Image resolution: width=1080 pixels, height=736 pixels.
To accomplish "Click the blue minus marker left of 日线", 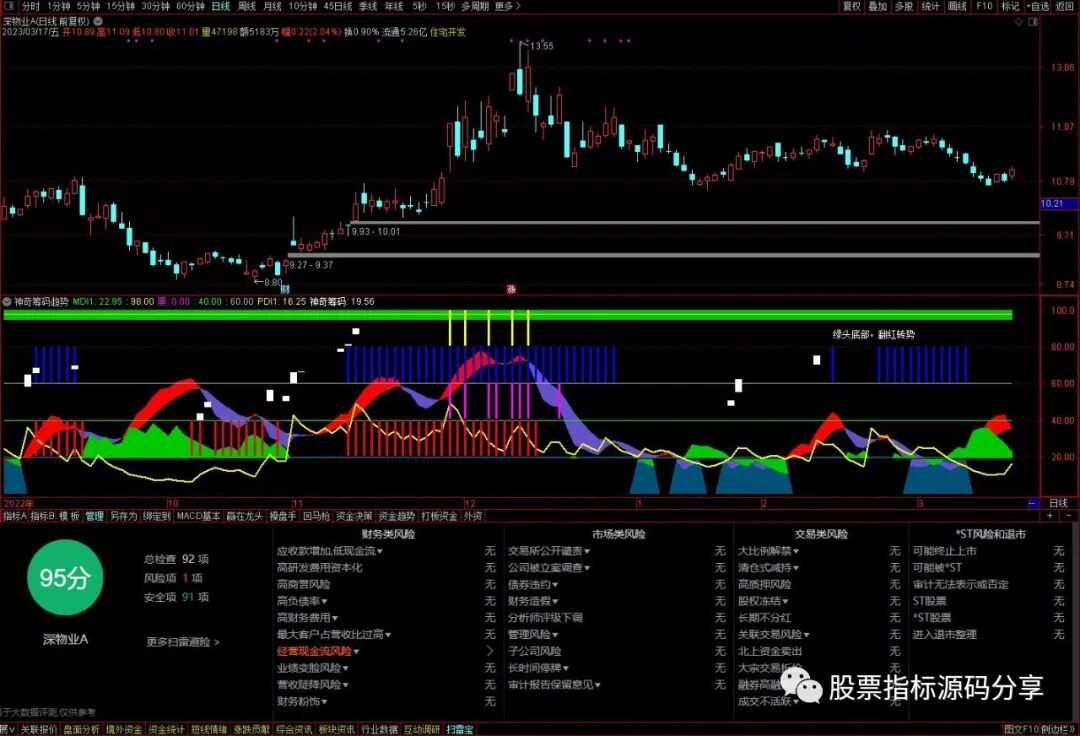I will coord(1032,503).
